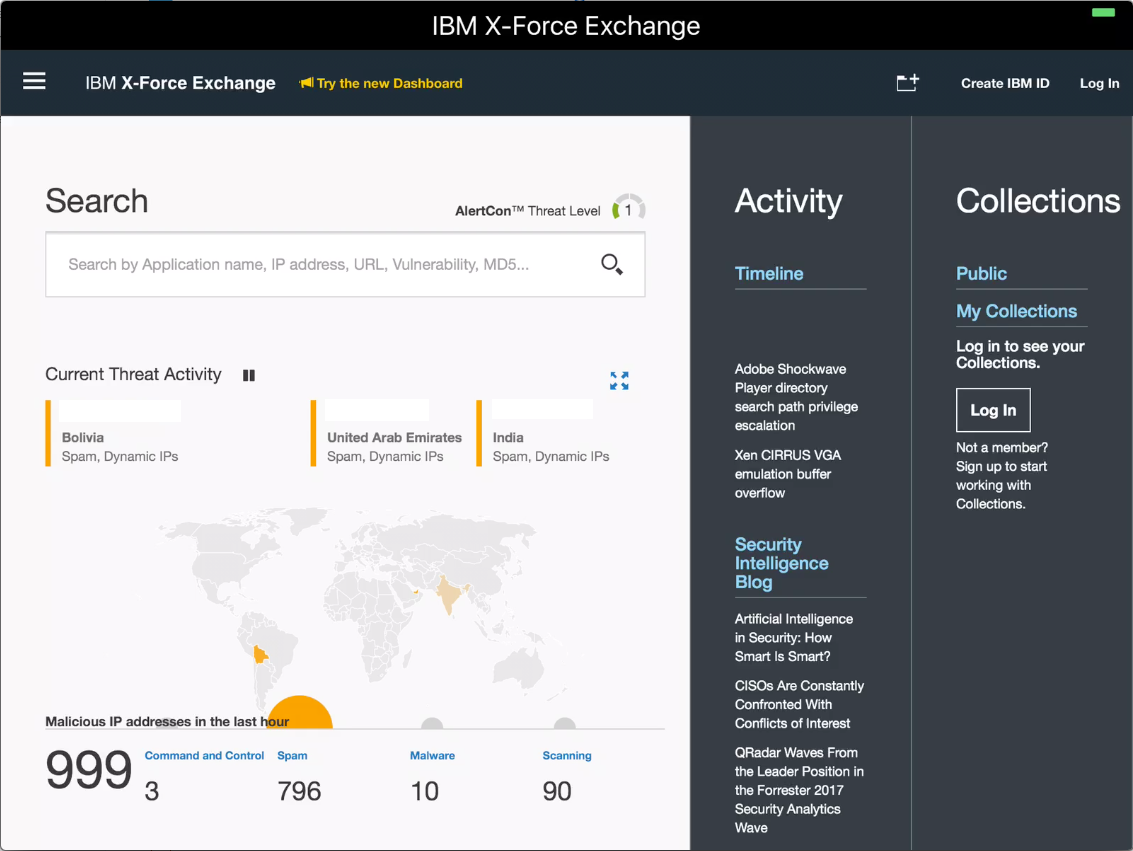Click the search input field
Viewport: 1133px width, 851px height.
click(345, 264)
